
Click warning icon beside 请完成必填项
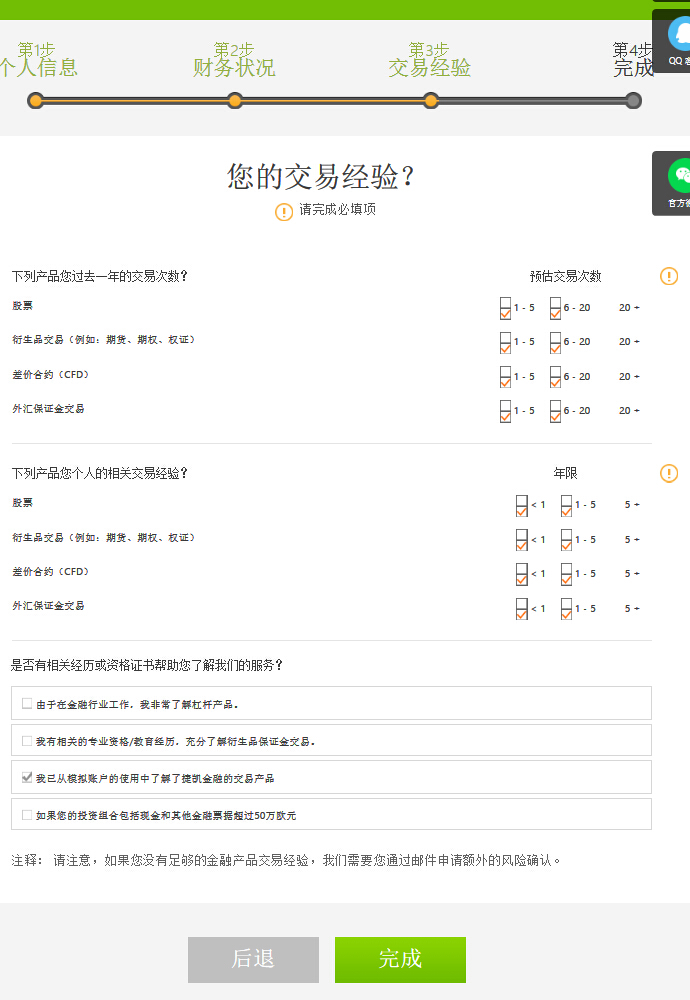(x=284, y=212)
